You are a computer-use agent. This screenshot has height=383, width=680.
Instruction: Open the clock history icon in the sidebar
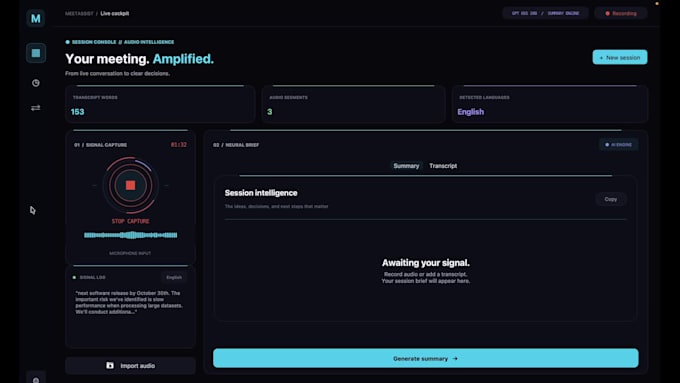(36, 83)
